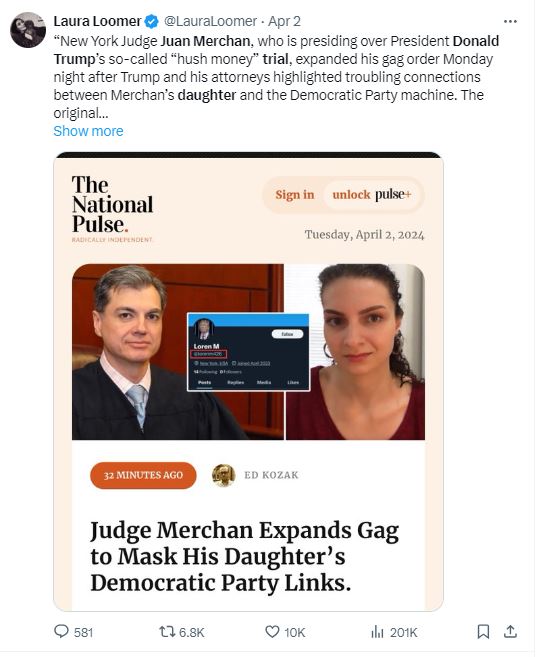Open the Judge Merchan Expands Gag headline

(245, 556)
